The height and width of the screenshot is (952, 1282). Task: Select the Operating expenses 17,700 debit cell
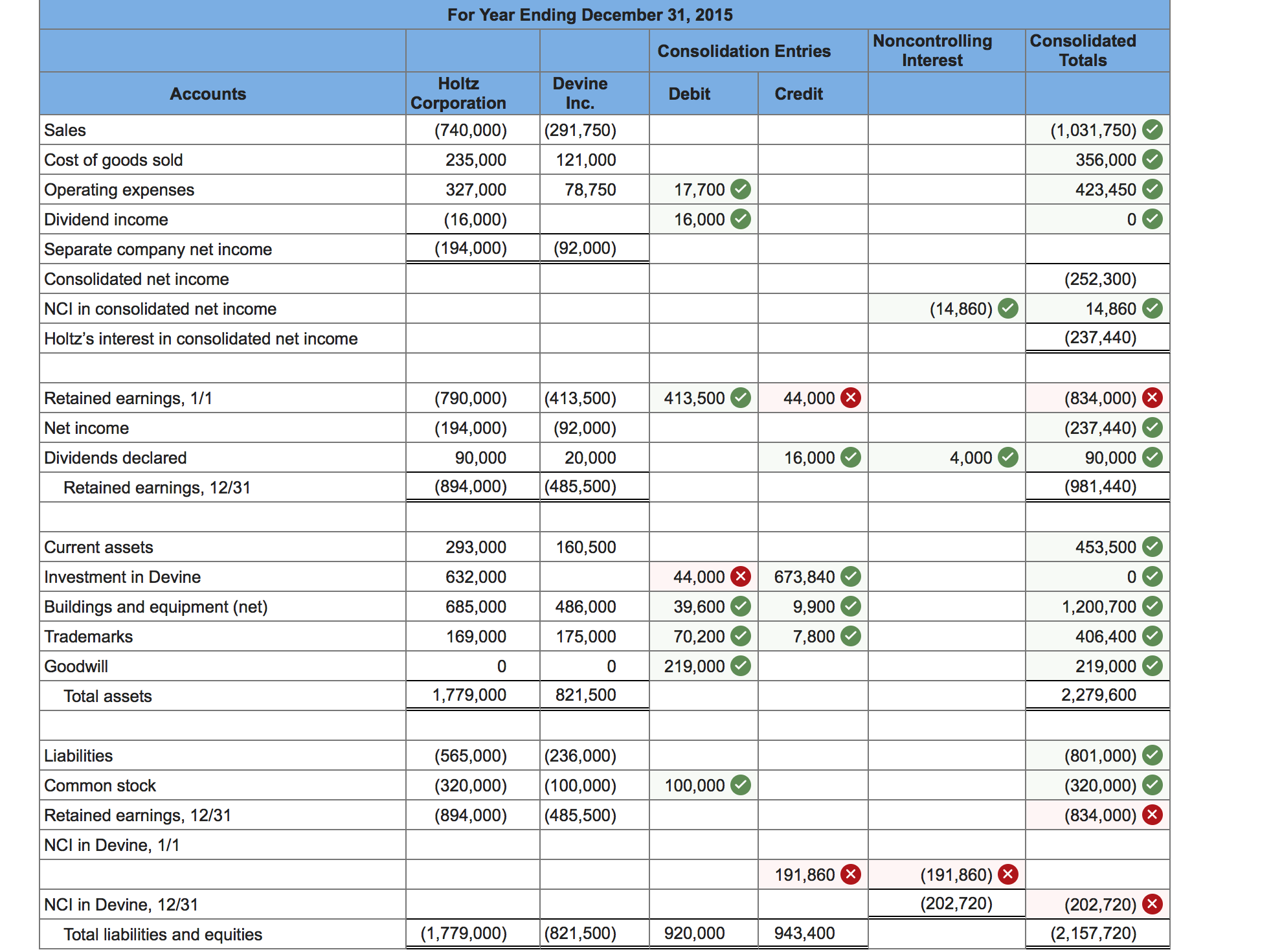coord(699,189)
